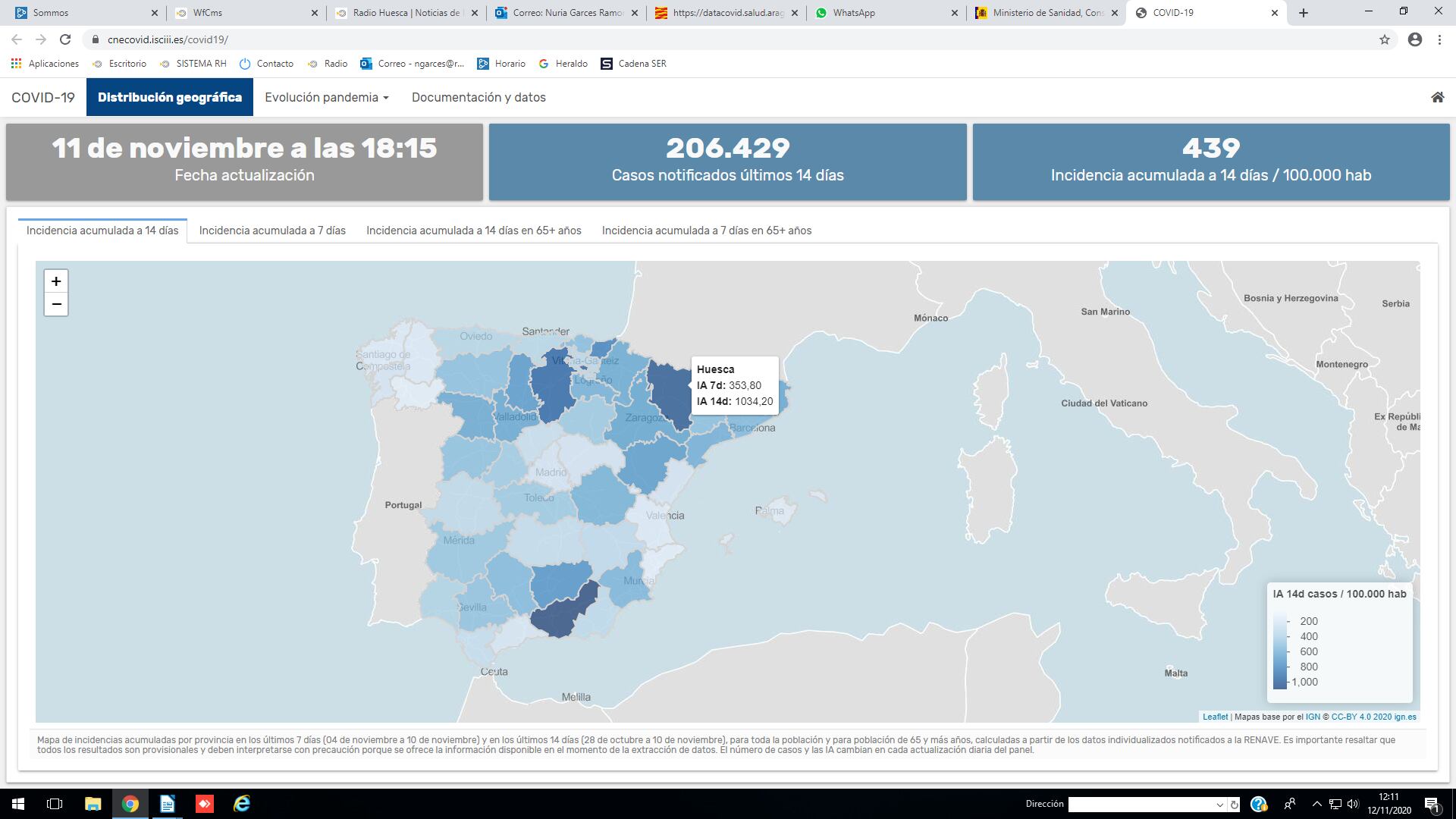Open the Leaflet attribution link
This screenshot has width=1456, height=819.
pos(1215,717)
